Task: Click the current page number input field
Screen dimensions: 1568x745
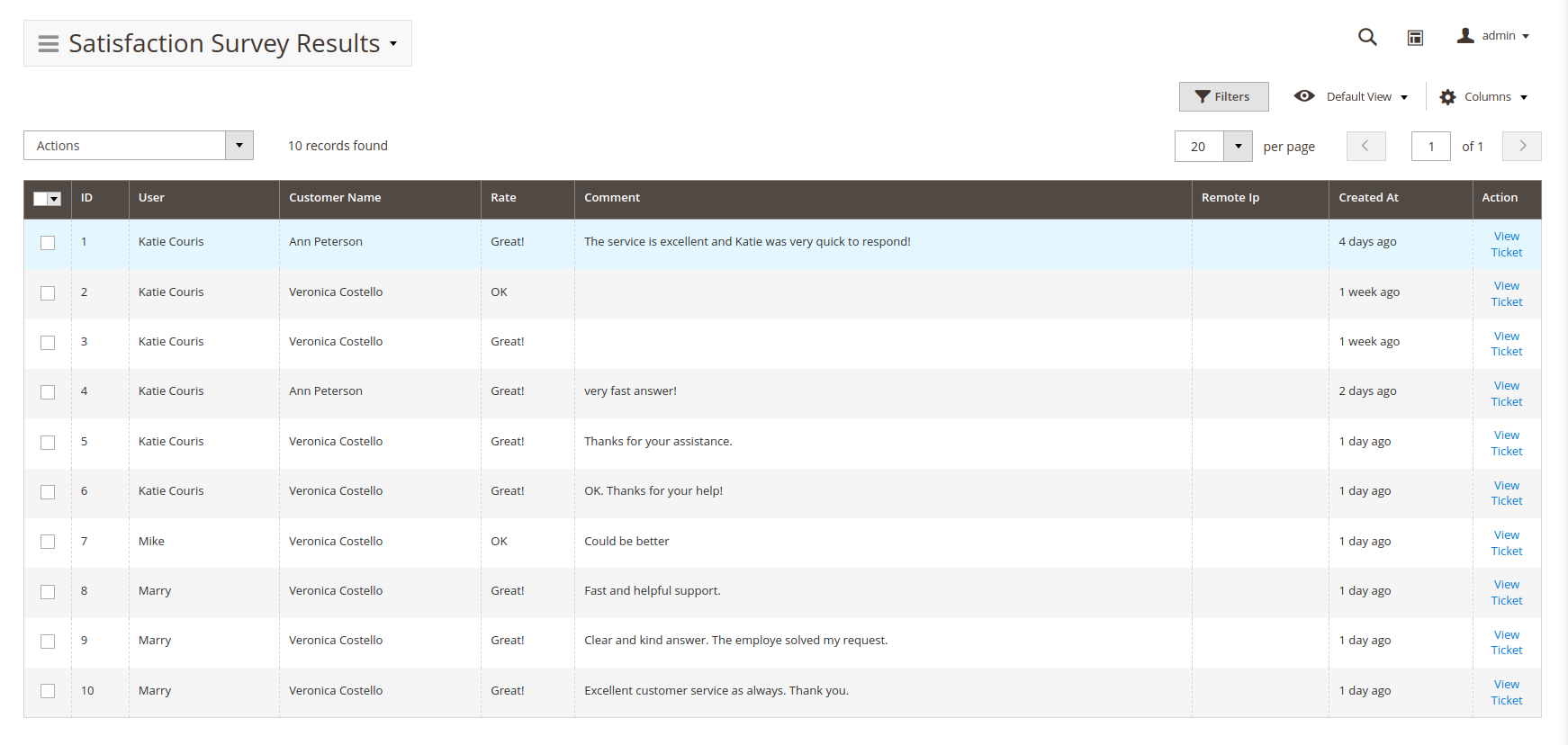Action: click(1430, 146)
